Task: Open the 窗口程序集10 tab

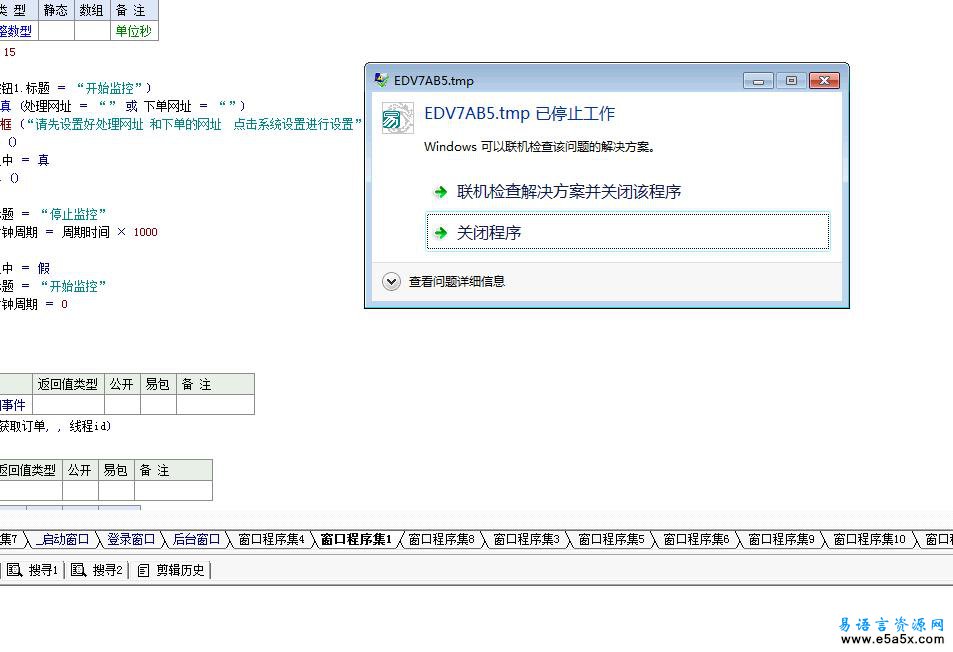Action: tap(870, 539)
